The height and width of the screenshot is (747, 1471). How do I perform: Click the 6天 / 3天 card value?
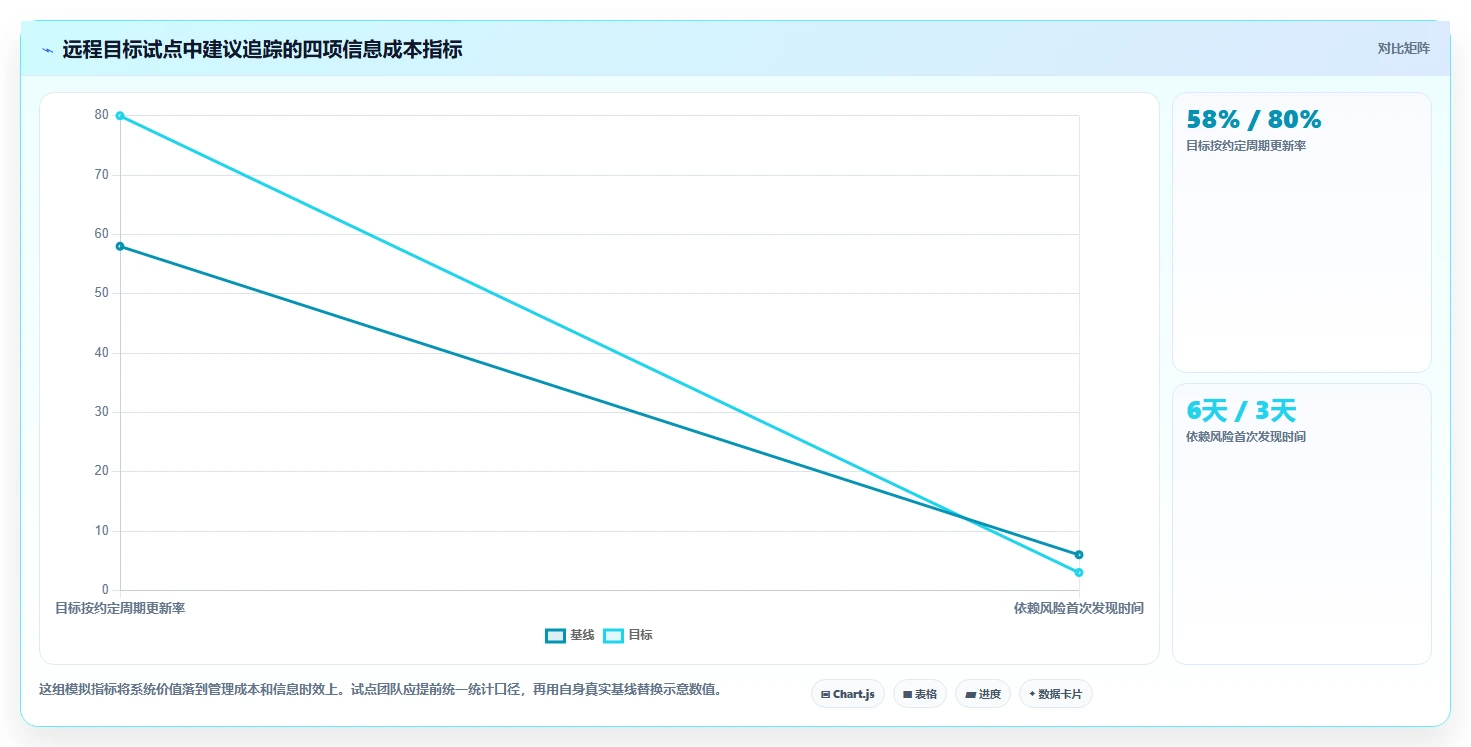pyautogui.click(x=1241, y=411)
